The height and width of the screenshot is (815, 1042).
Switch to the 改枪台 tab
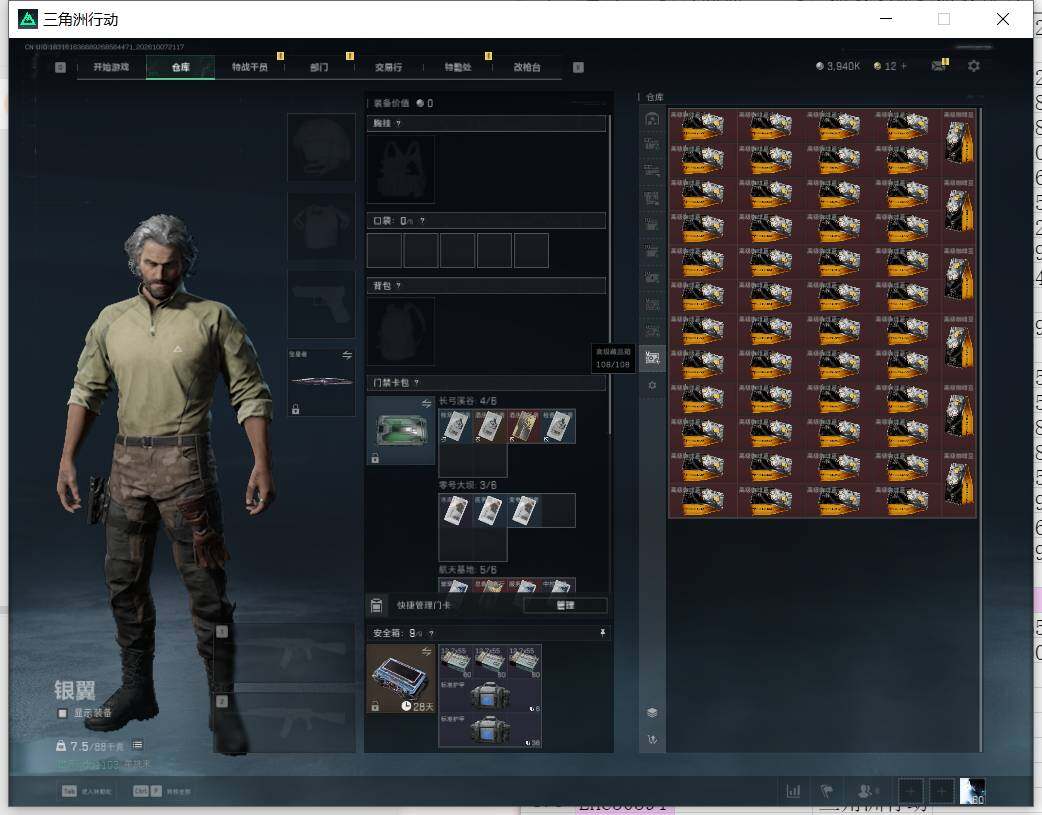[x=526, y=67]
